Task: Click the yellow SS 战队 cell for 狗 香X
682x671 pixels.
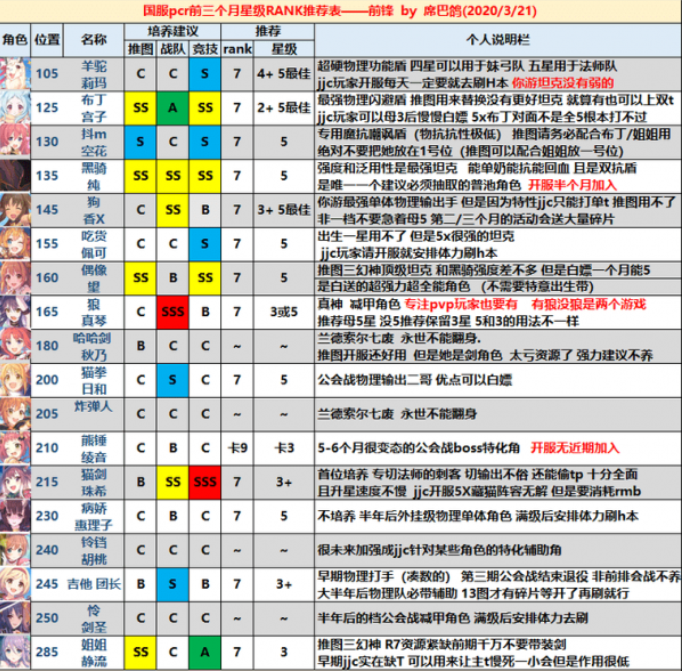Action: pyautogui.click(x=173, y=210)
